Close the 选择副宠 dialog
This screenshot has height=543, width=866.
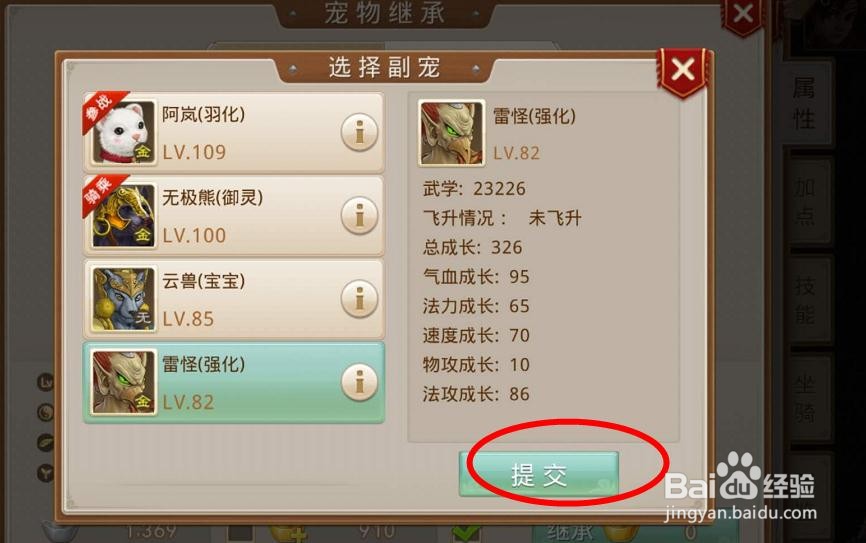point(683,70)
